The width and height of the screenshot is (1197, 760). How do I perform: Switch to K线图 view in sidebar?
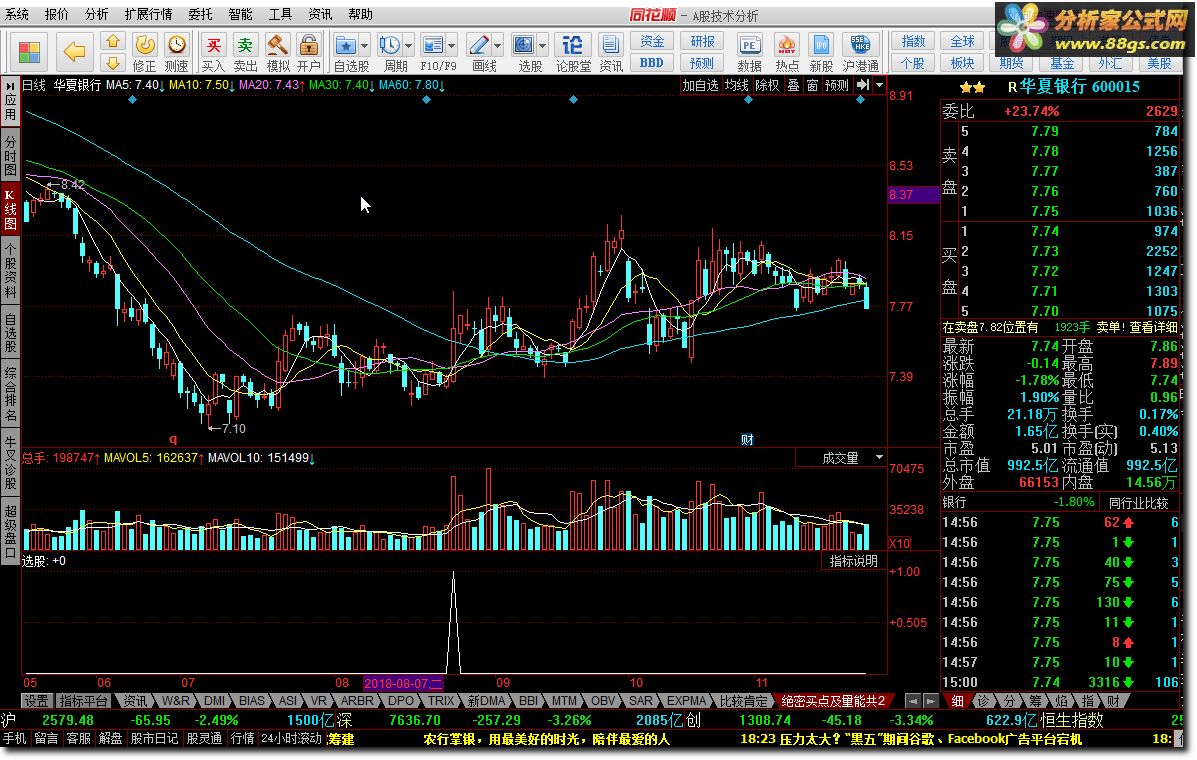pyautogui.click(x=10, y=209)
